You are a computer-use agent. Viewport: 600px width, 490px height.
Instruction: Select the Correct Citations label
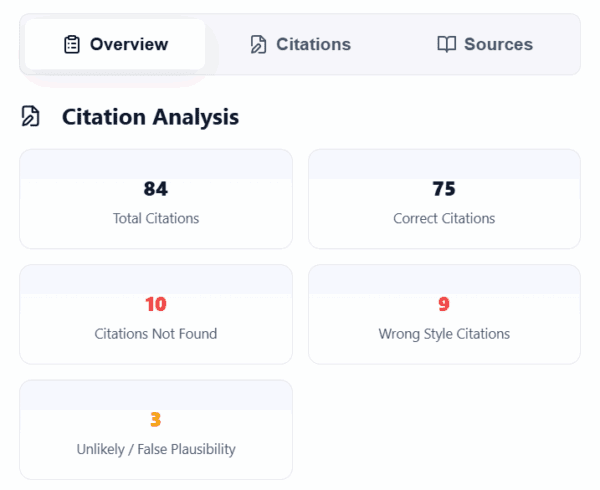point(444,218)
